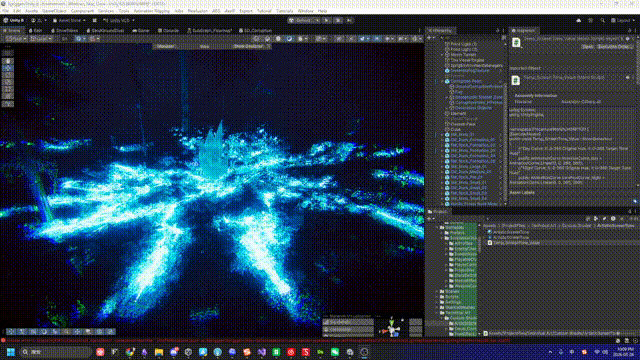This screenshot has height=360, width=640.
Task: Click the Inspector panel tab
Action: point(524,30)
